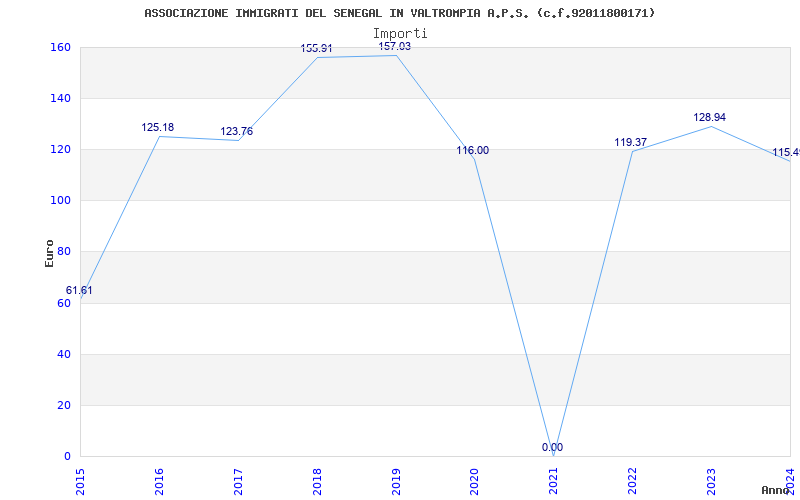Image resolution: width=800 pixels, height=500 pixels.
Task: Click the 0 y-axis tick label
Action: (x=67, y=456)
